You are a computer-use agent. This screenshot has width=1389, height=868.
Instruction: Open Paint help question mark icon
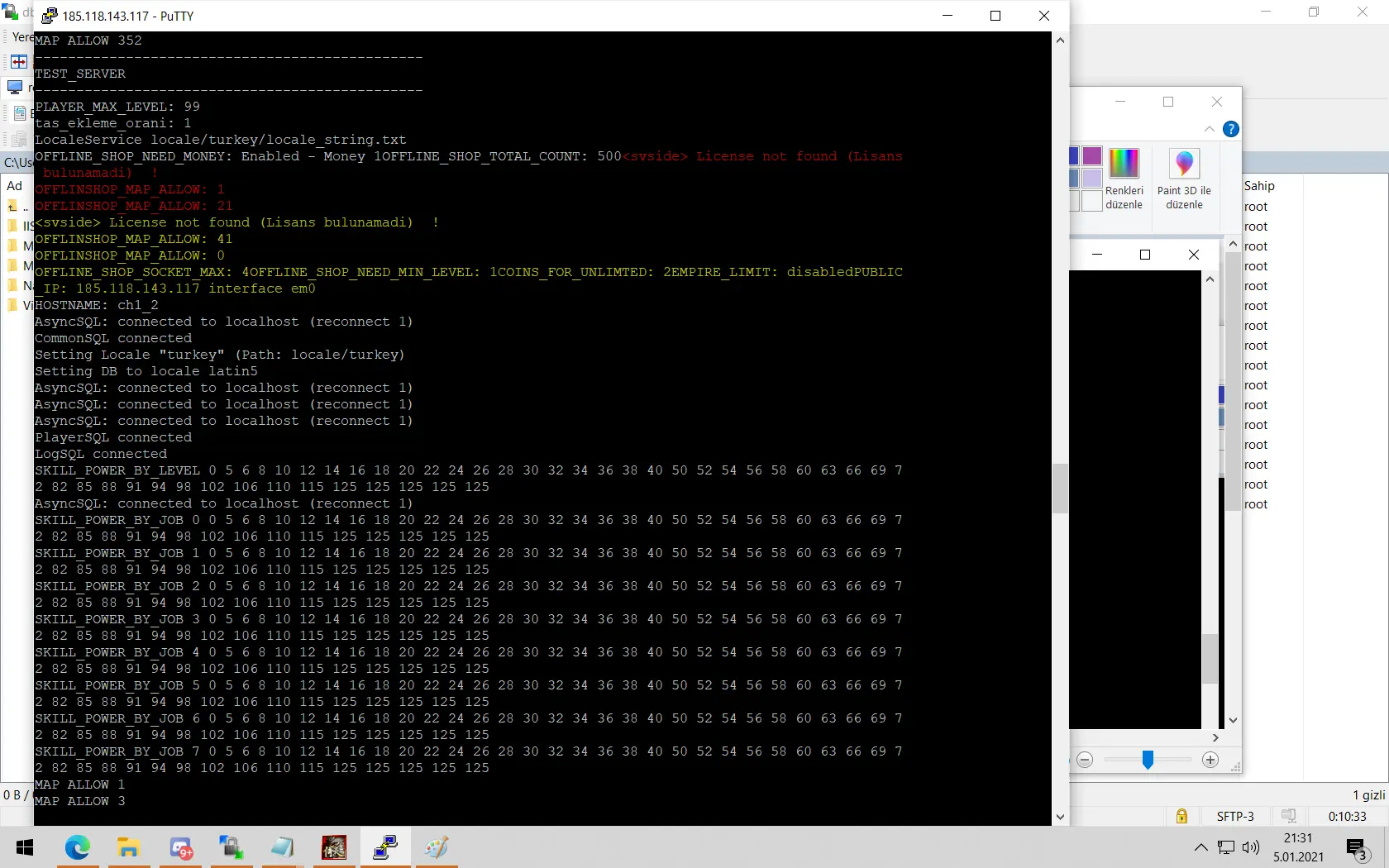[1230, 129]
